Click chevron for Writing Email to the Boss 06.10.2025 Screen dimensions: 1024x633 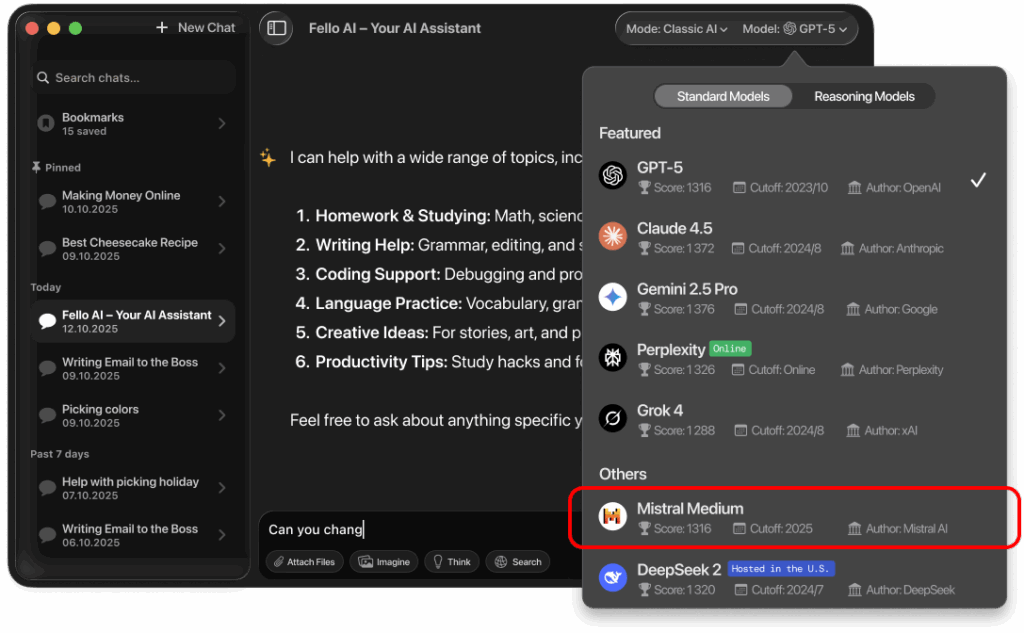coord(222,534)
